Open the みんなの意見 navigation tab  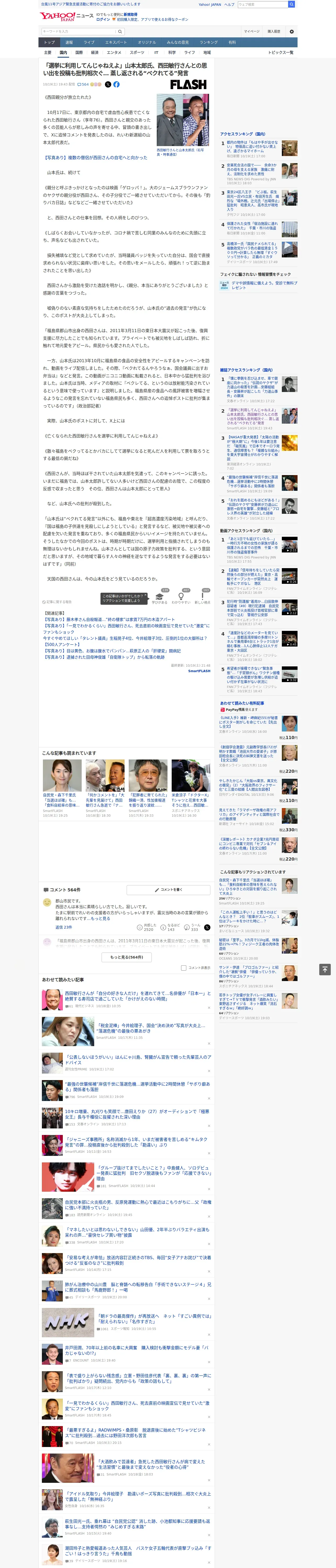[x=178, y=43]
